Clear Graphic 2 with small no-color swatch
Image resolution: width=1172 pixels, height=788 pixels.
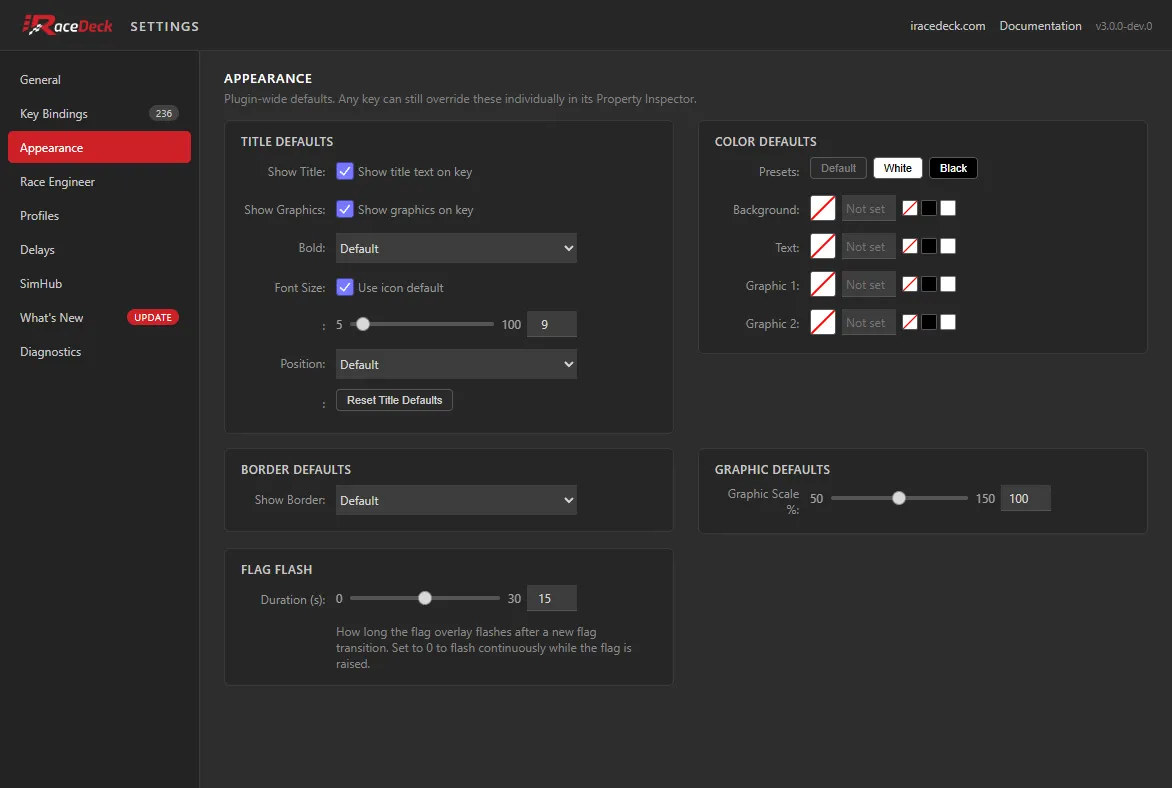coord(910,322)
